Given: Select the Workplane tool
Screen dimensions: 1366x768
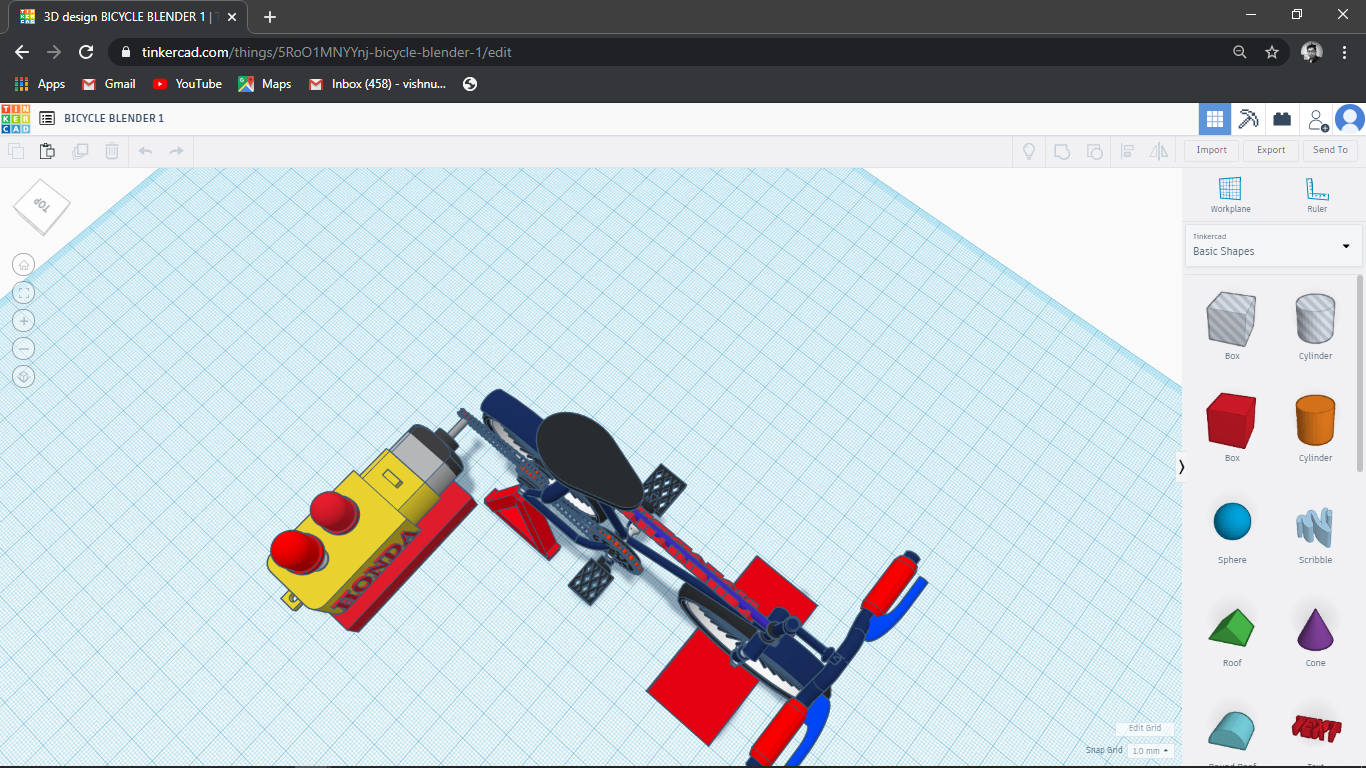Looking at the screenshot, I should tap(1230, 192).
